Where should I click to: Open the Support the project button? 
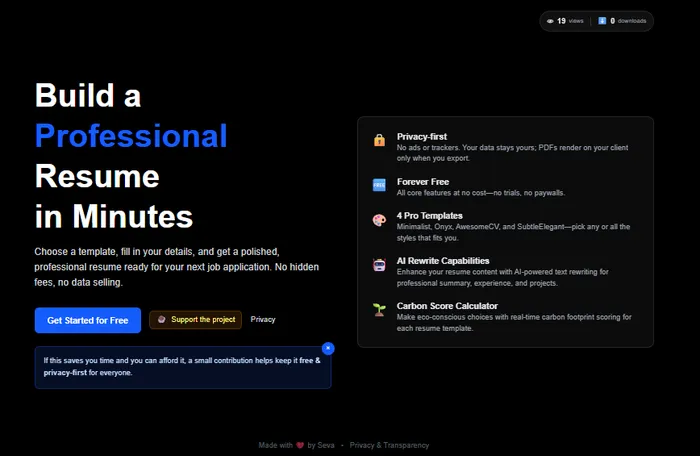coord(195,320)
